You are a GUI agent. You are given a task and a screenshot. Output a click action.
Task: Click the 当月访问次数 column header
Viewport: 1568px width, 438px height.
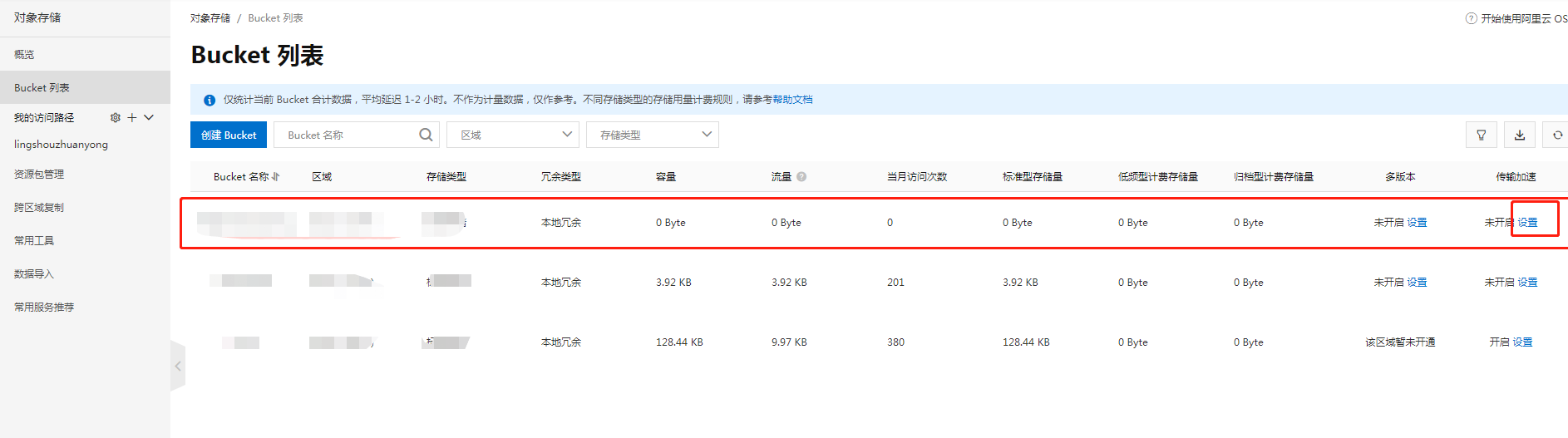click(917, 177)
